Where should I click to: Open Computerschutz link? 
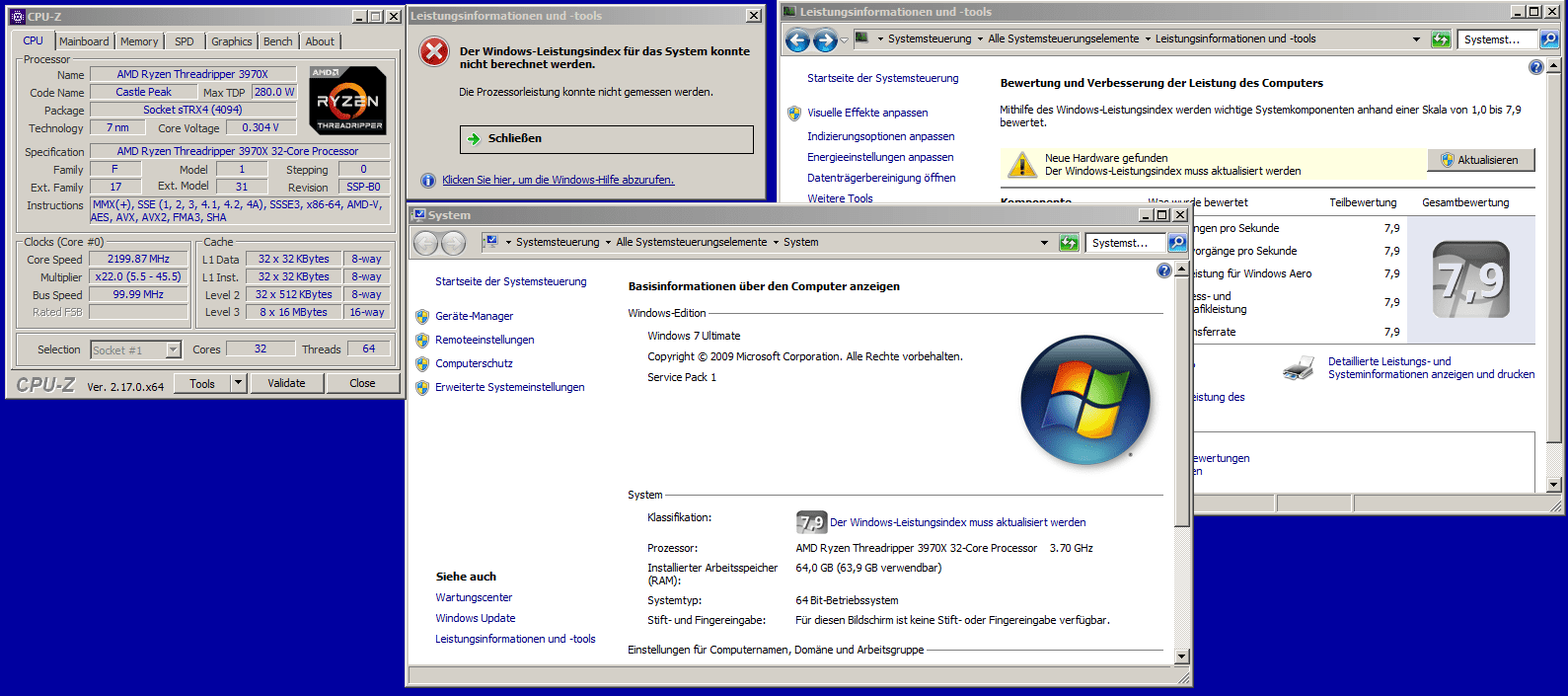click(x=474, y=363)
